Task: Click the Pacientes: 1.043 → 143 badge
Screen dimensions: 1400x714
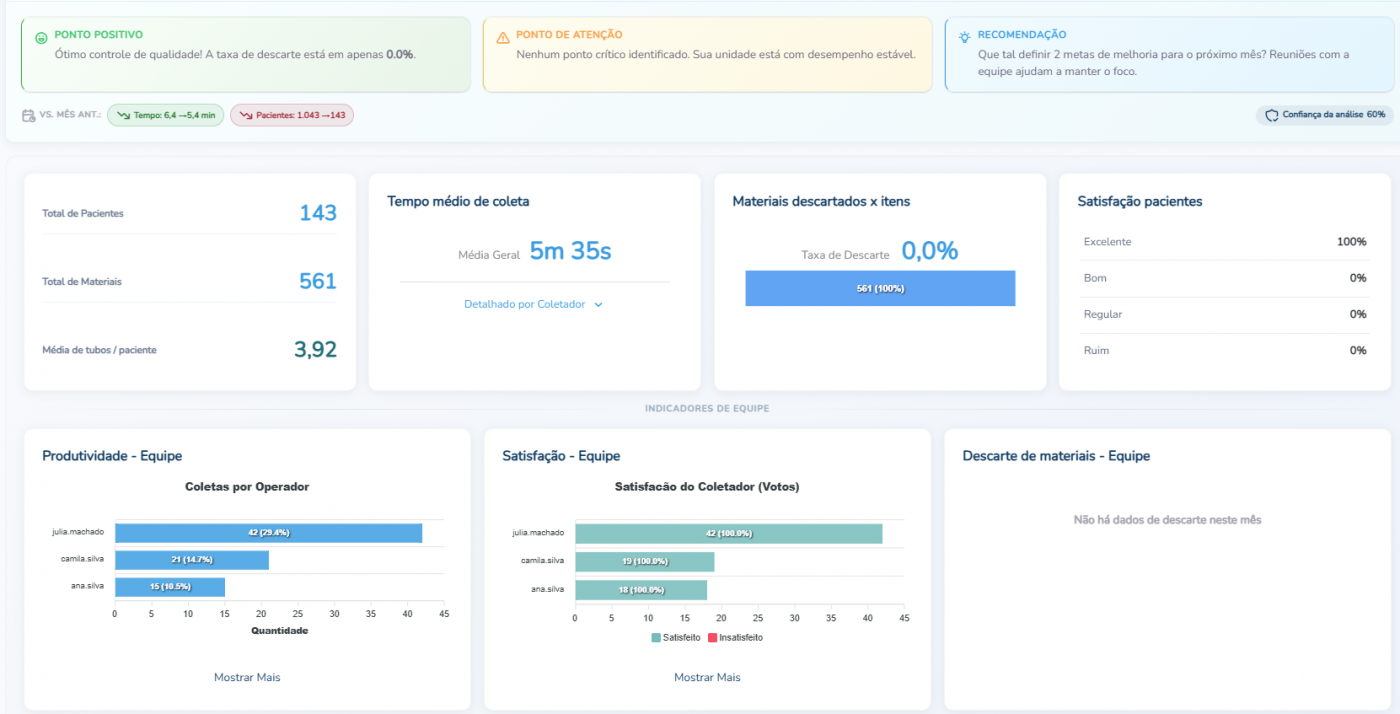Action: pos(292,116)
